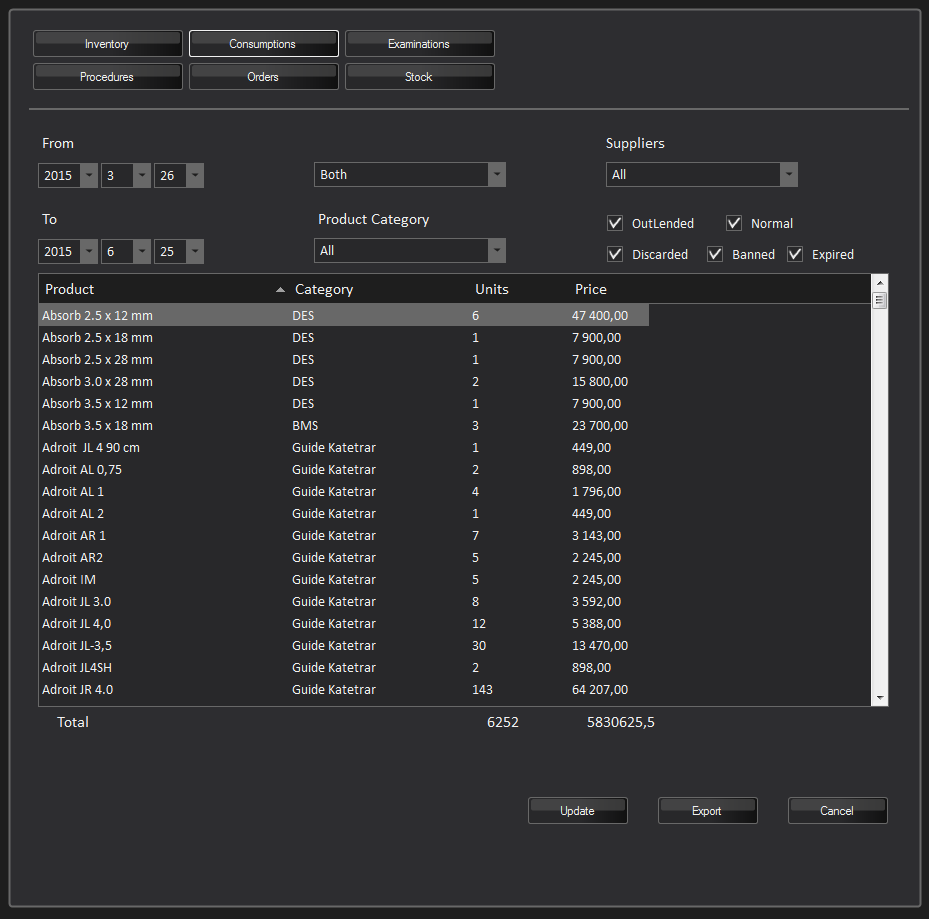This screenshot has height=919, width=929.
Task: Click the Update button
Action: pos(578,811)
